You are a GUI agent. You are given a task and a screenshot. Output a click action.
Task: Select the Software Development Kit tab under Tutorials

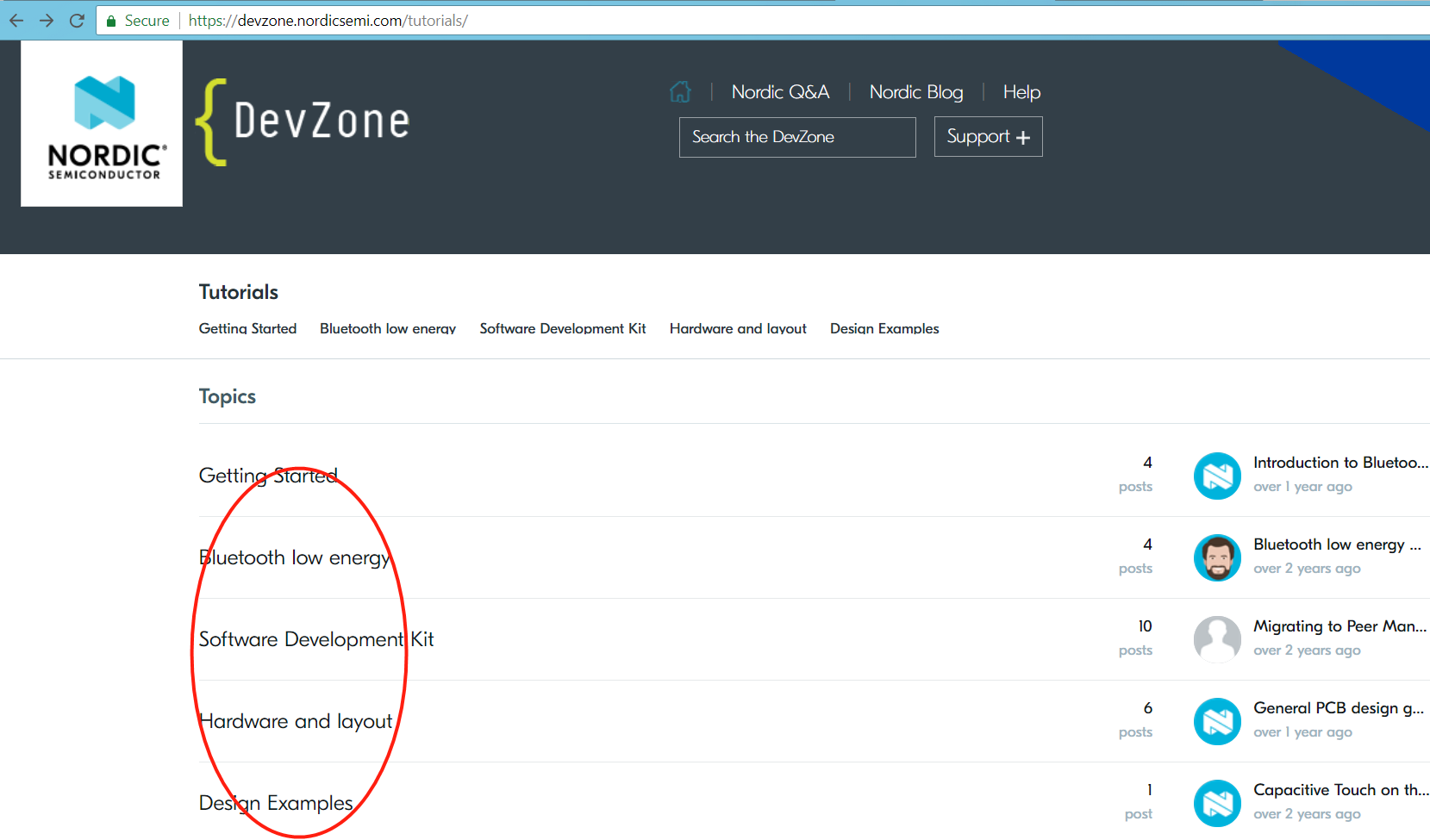coord(563,328)
